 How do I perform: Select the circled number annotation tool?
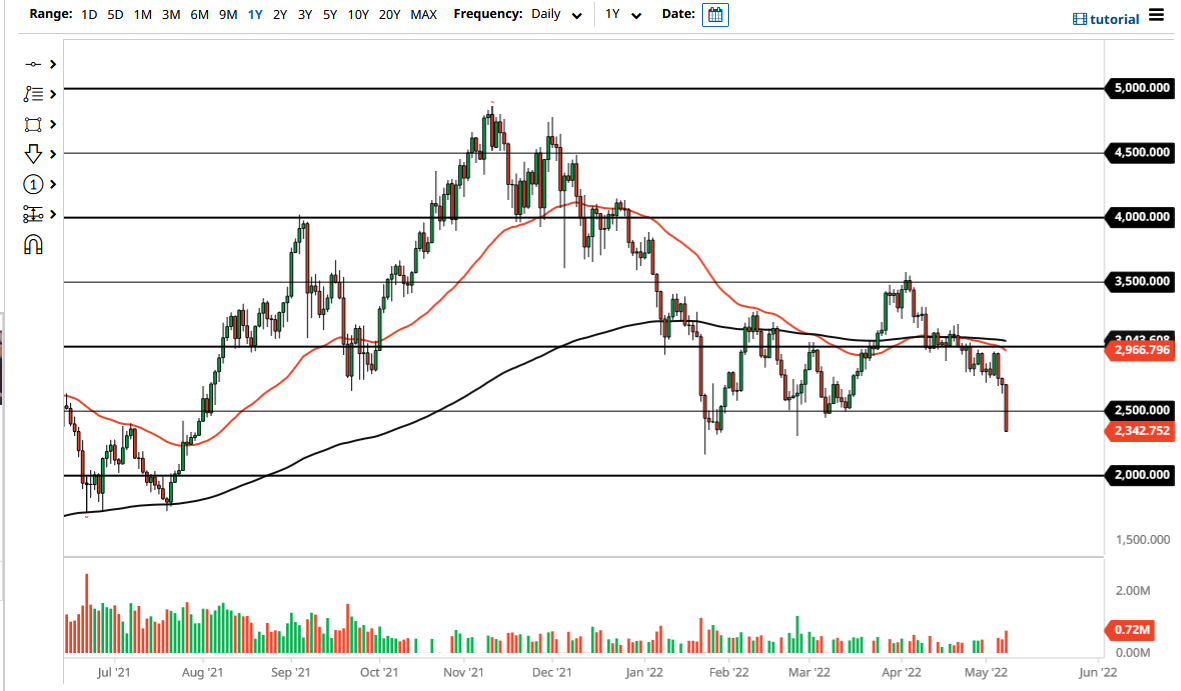pyautogui.click(x=32, y=185)
